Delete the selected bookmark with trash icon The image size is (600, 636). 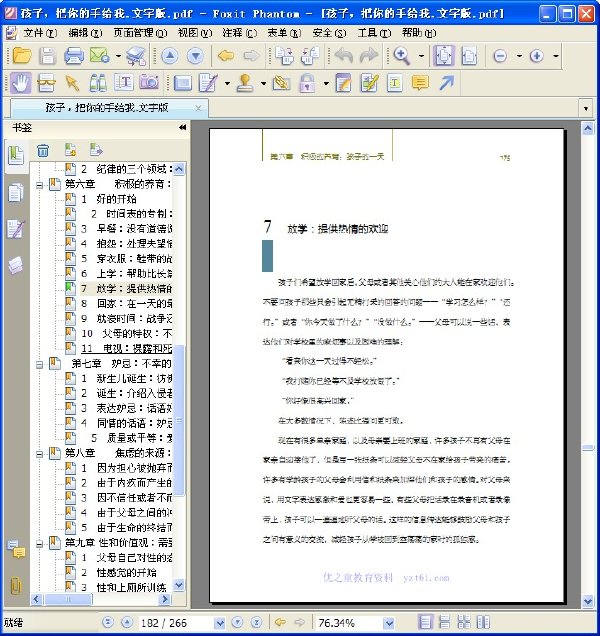pos(43,150)
